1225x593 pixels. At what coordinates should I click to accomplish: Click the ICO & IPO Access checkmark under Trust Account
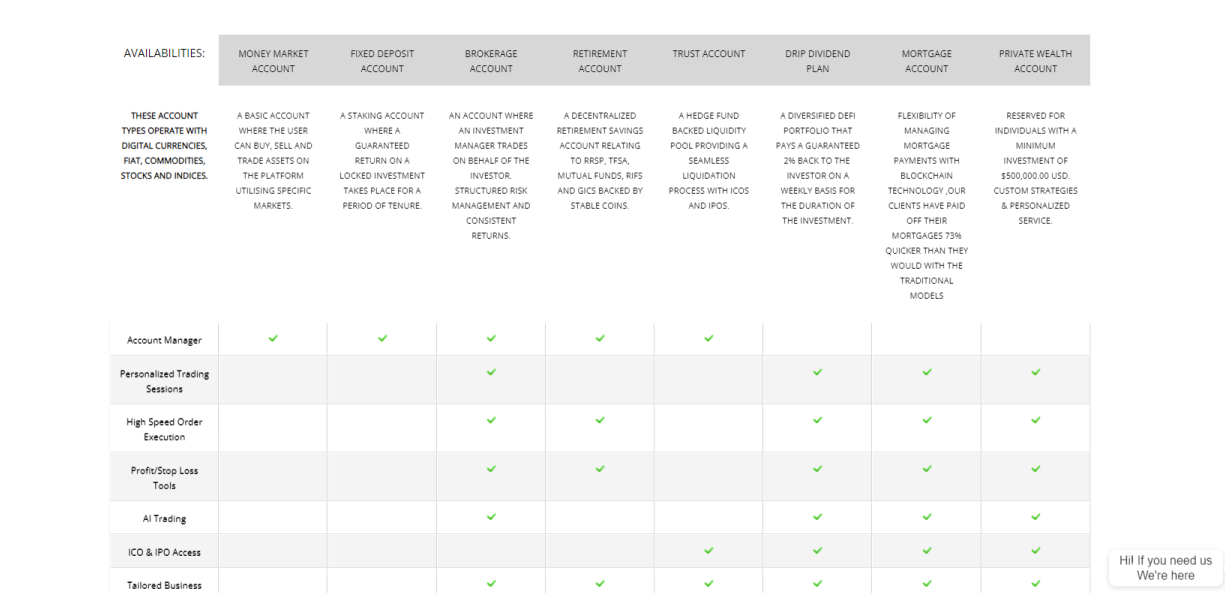709,550
